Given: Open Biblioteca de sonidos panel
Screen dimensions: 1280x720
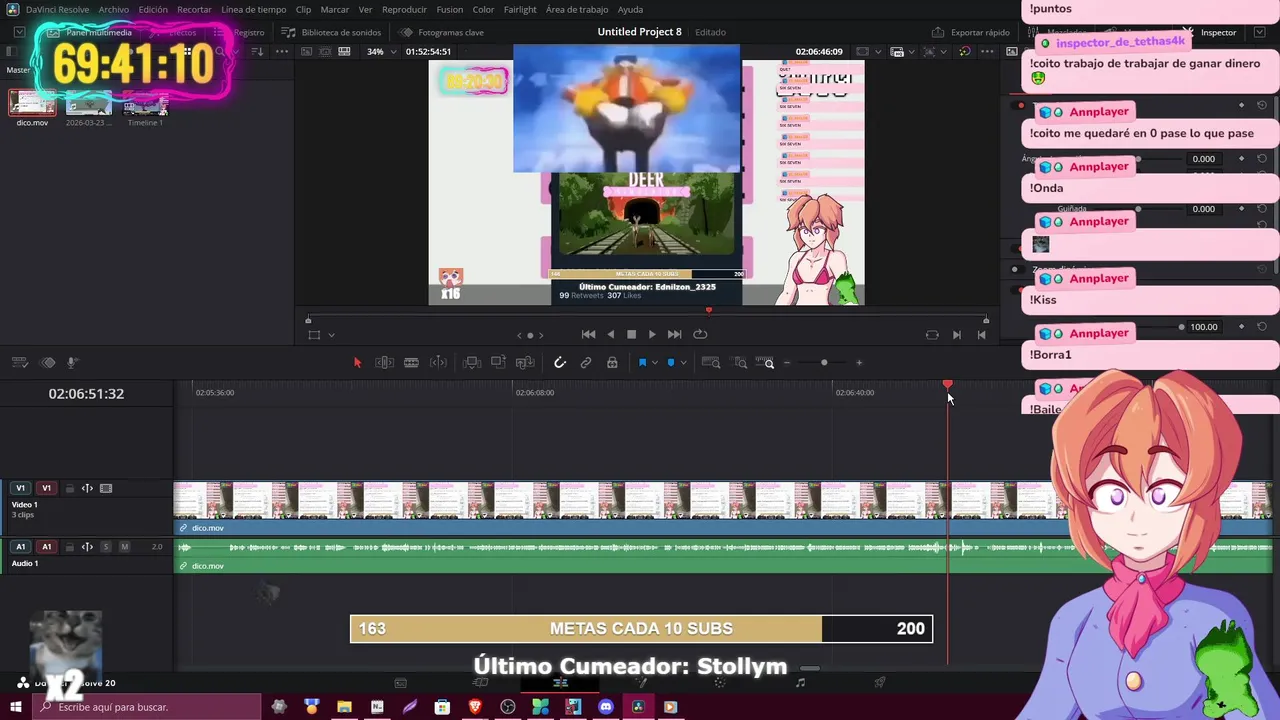Looking at the screenshot, I should coord(332,32).
